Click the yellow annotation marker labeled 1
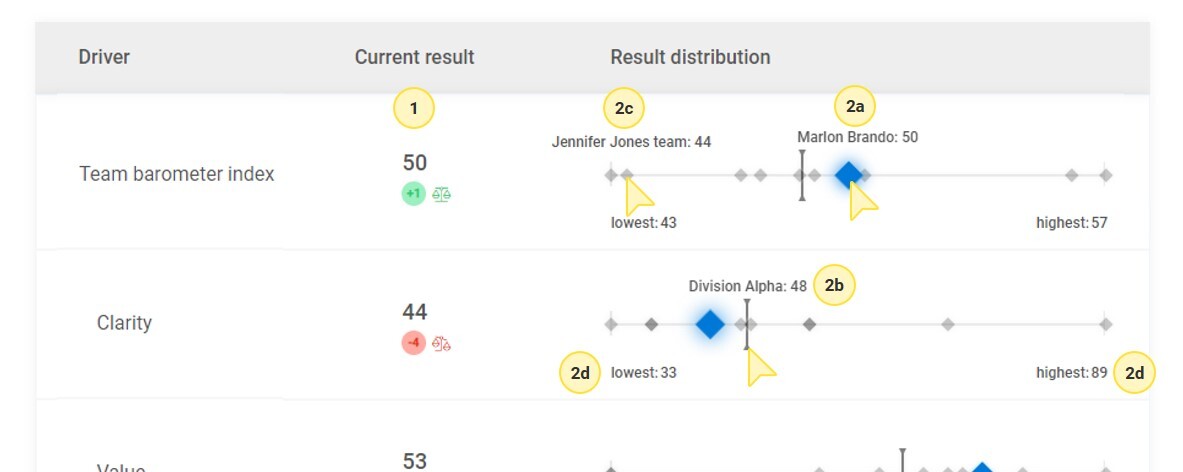 tap(414, 108)
